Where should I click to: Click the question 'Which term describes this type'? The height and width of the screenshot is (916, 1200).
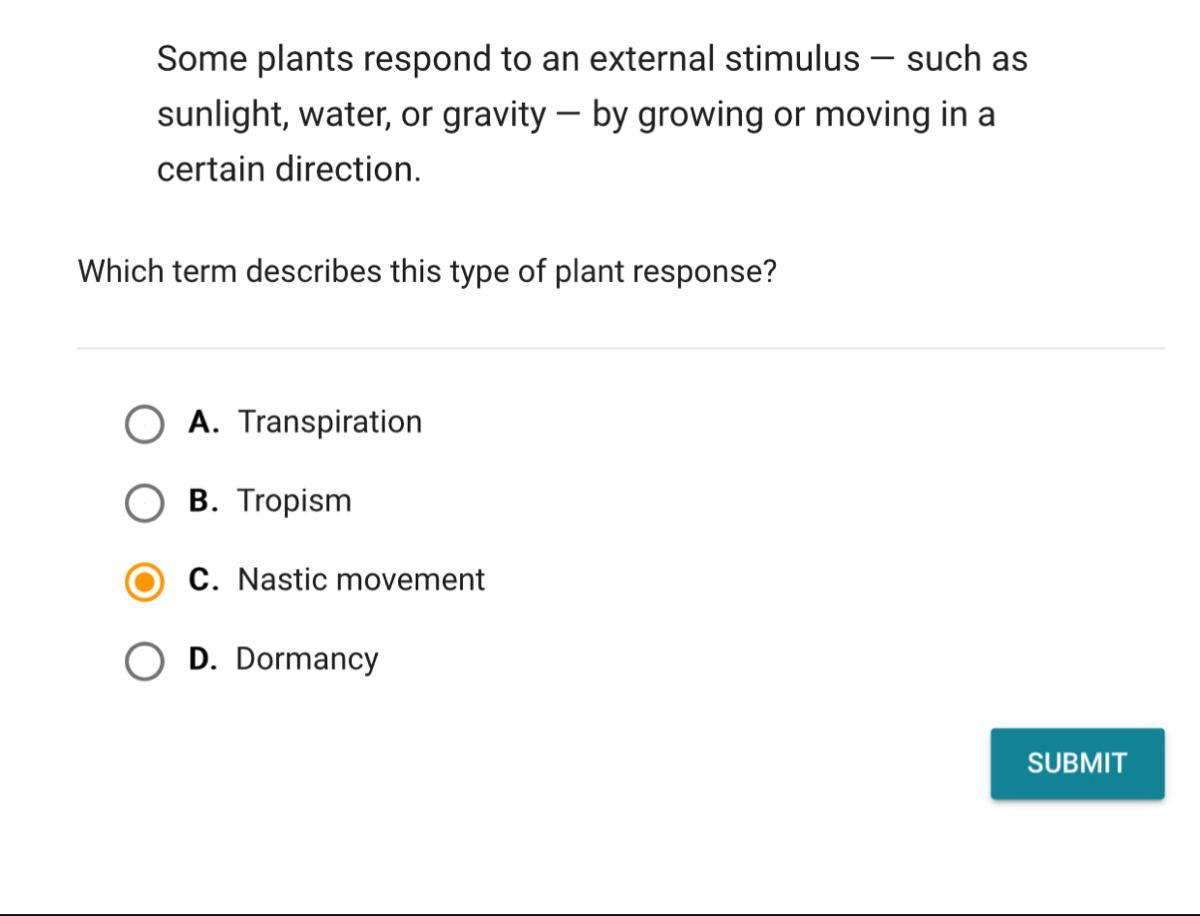point(427,271)
